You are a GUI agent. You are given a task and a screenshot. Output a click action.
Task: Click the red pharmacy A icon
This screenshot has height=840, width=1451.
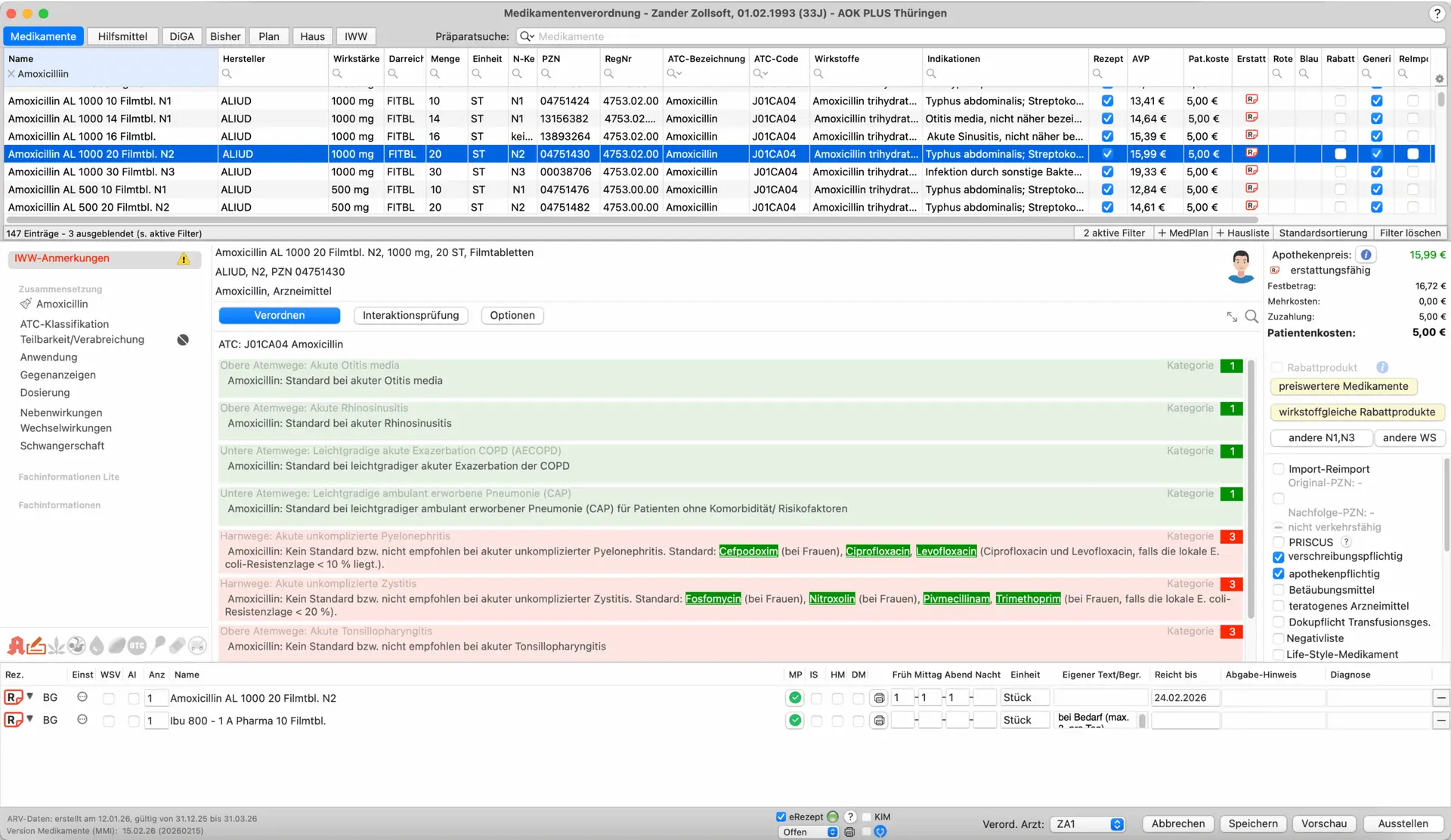[x=16, y=646]
